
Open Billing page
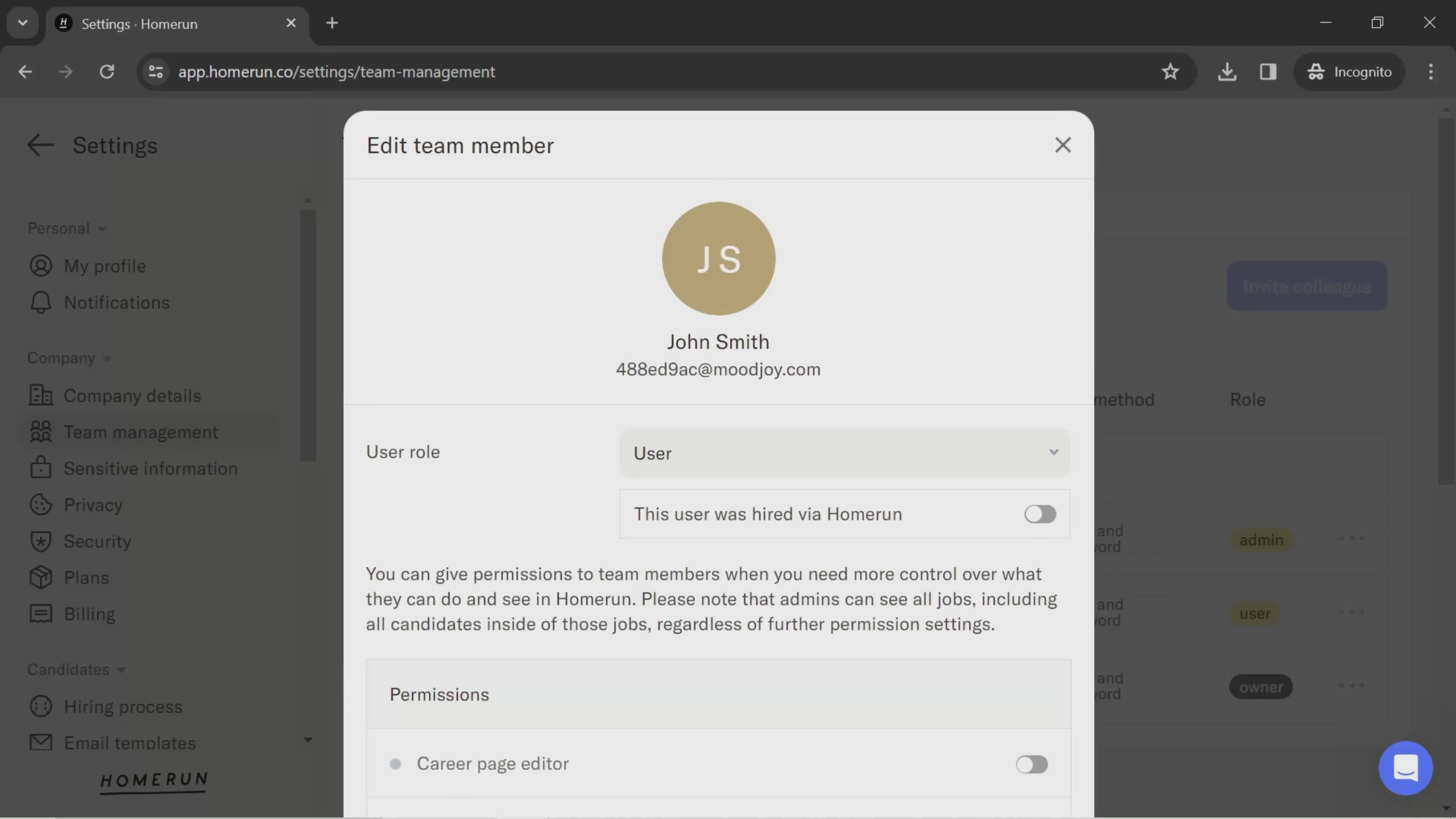pos(89,614)
